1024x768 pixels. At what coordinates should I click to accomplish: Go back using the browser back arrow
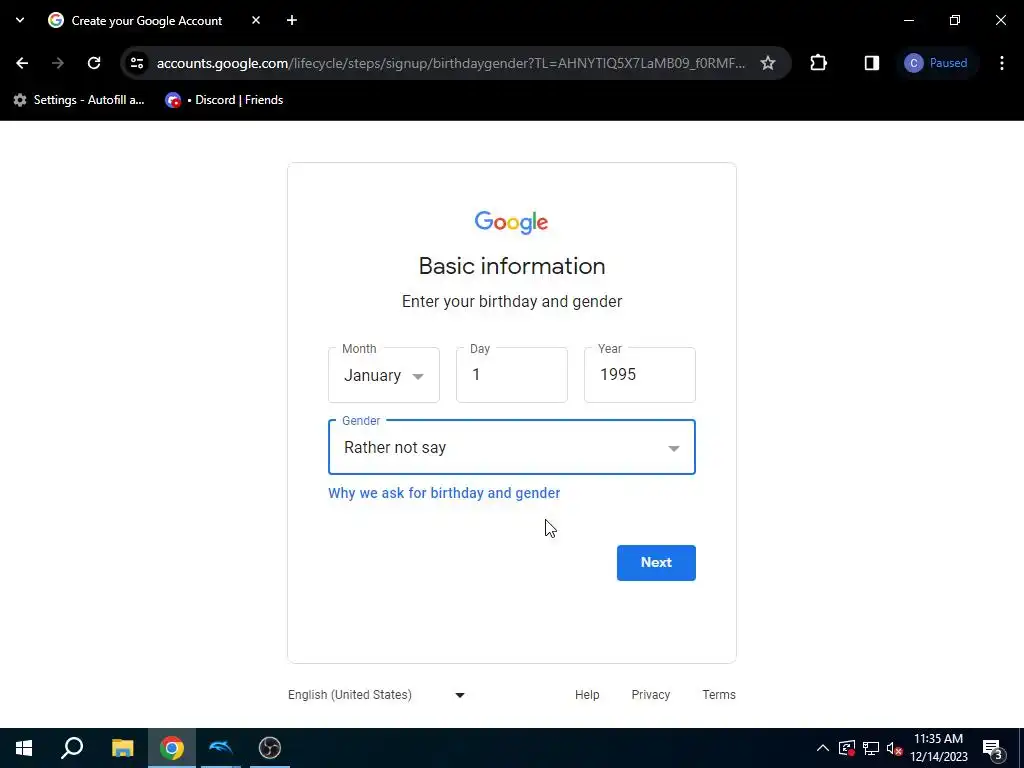(22, 63)
